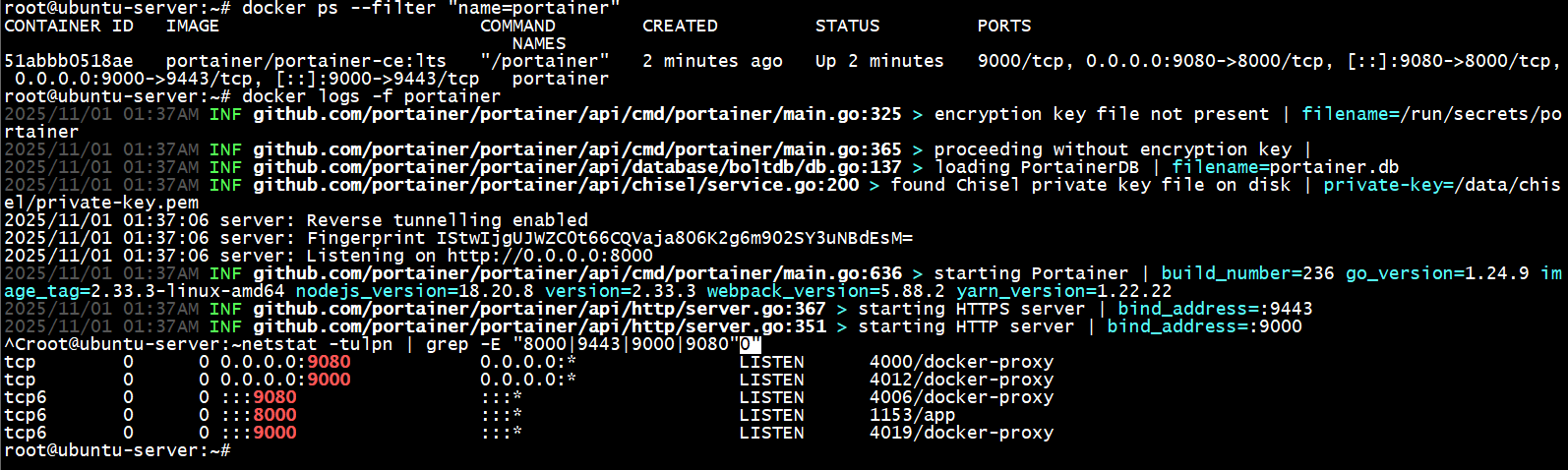Click the NAMES column header
The height and width of the screenshot is (470, 1568).
click(x=539, y=43)
